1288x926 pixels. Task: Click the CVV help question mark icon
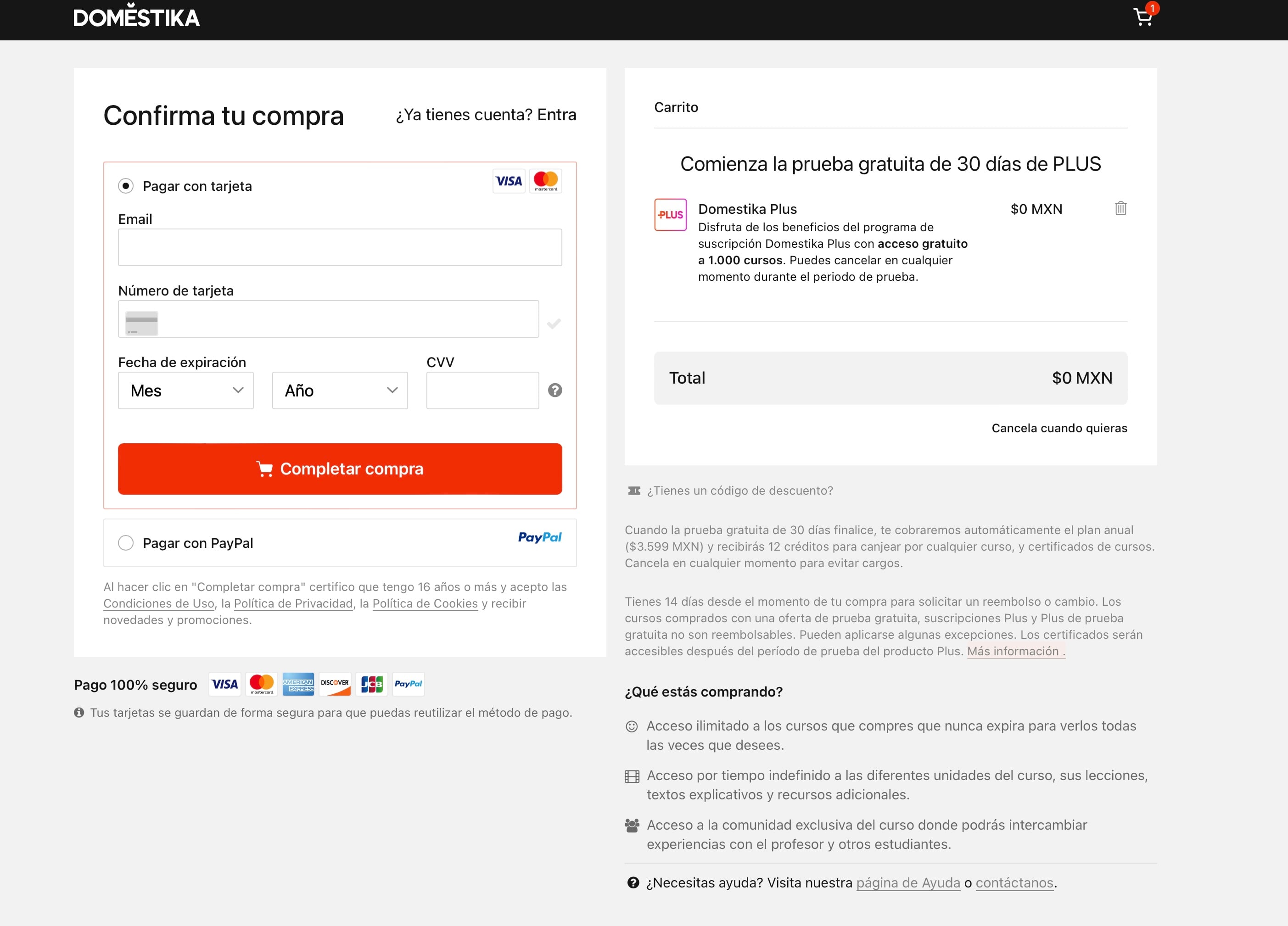click(x=554, y=390)
